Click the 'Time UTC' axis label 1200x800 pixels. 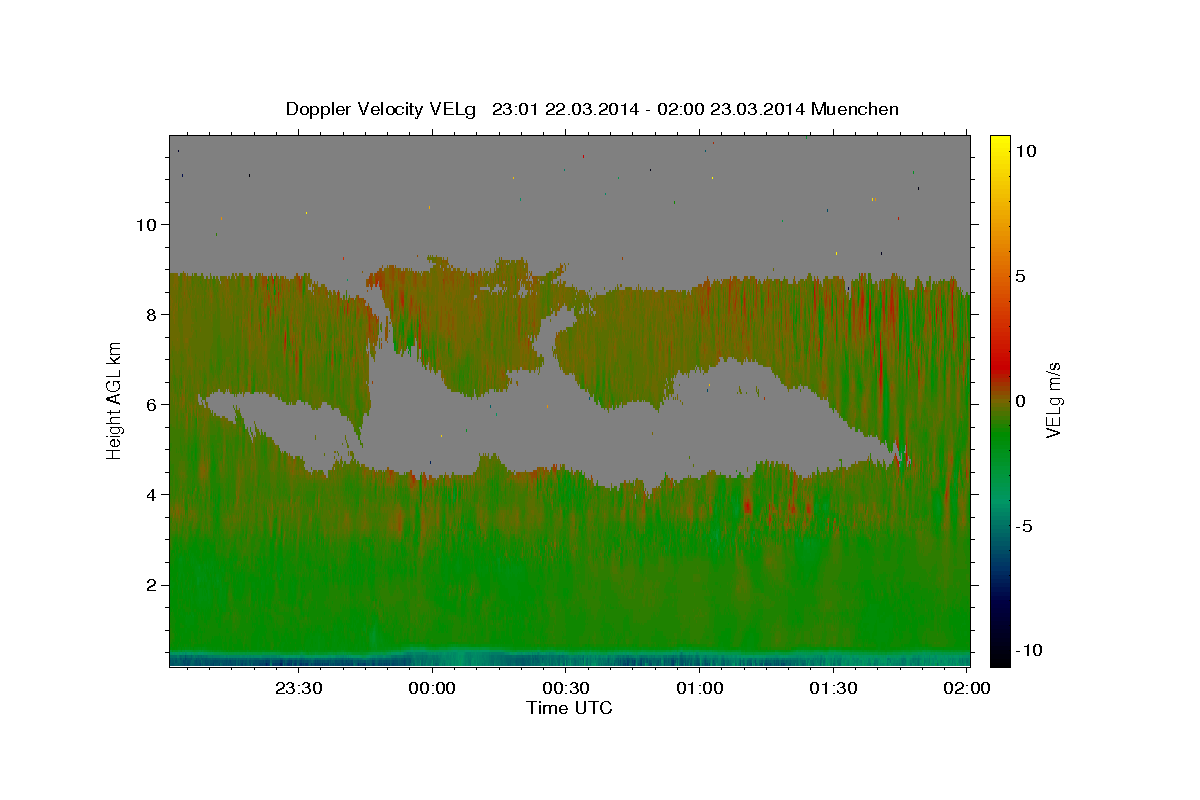(x=569, y=708)
